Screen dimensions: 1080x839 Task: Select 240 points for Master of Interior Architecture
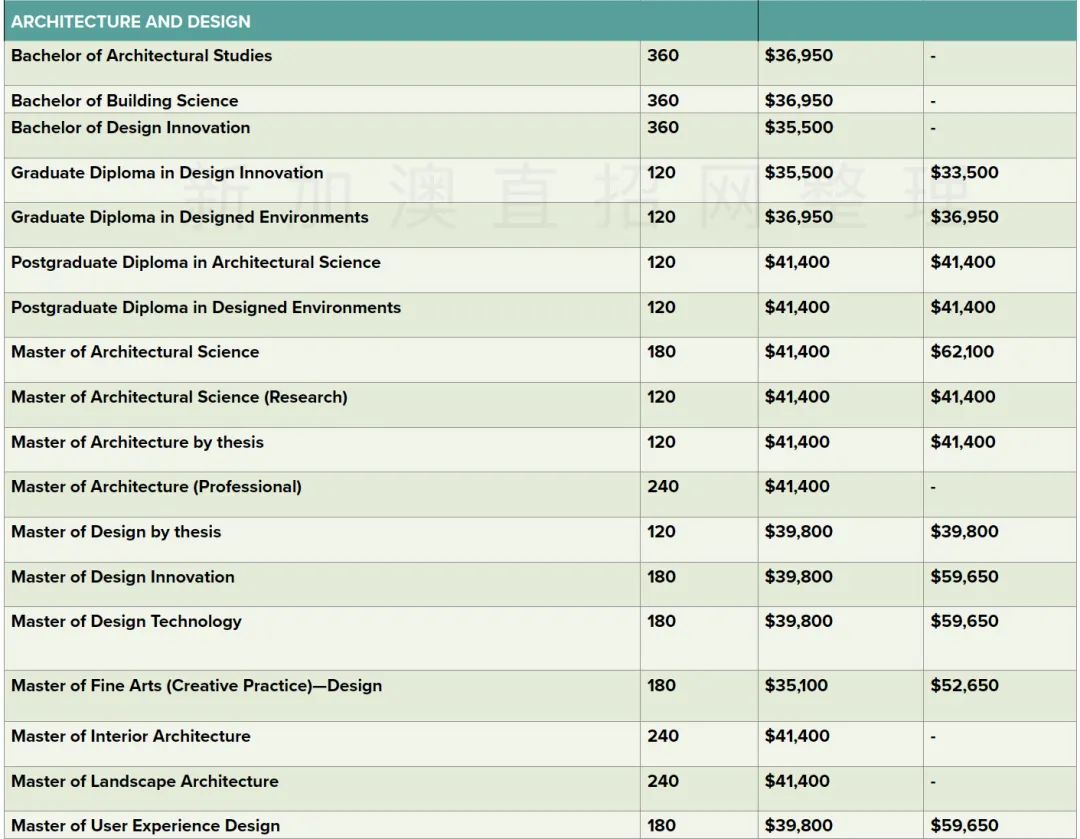click(x=663, y=736)
